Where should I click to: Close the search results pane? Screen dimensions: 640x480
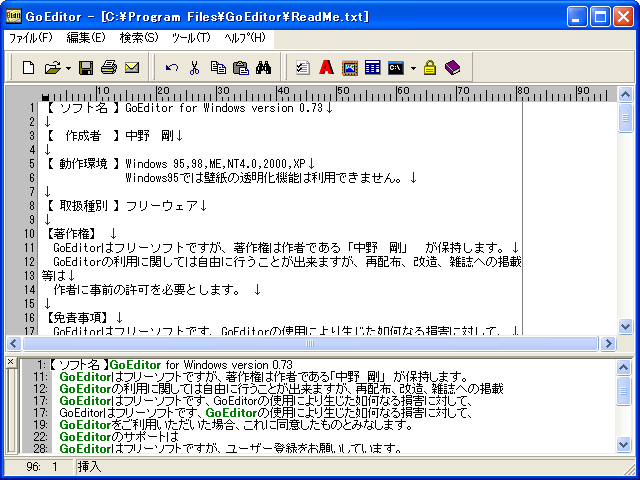click(11, 362)
